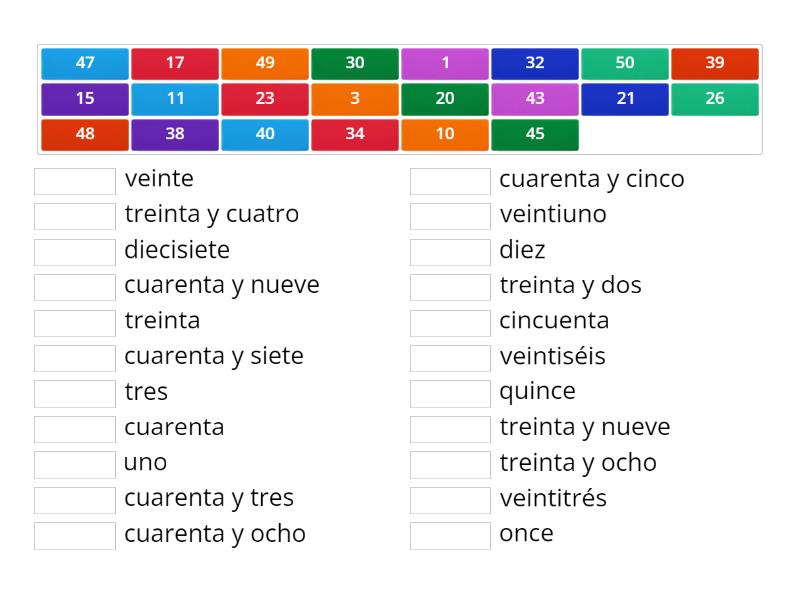Select the label veintiséis
Image resolution: width=800 pixels, height=600 pixels.
tap(552, 357)
